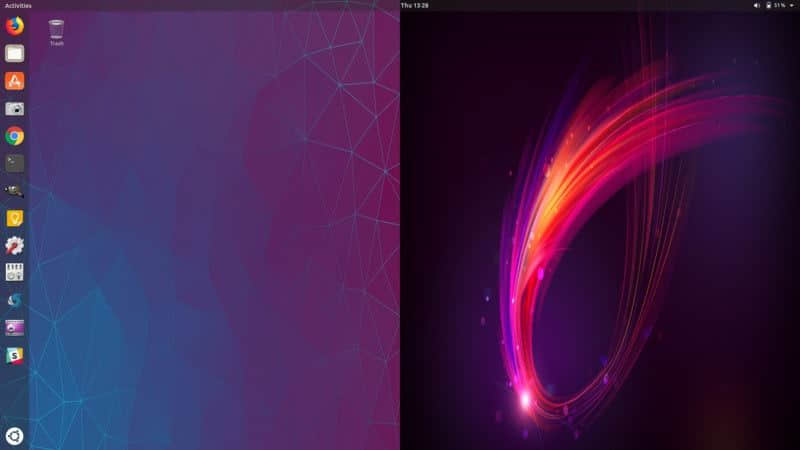
Task: Open the Terminal dock icon
Action: (14, 163)
